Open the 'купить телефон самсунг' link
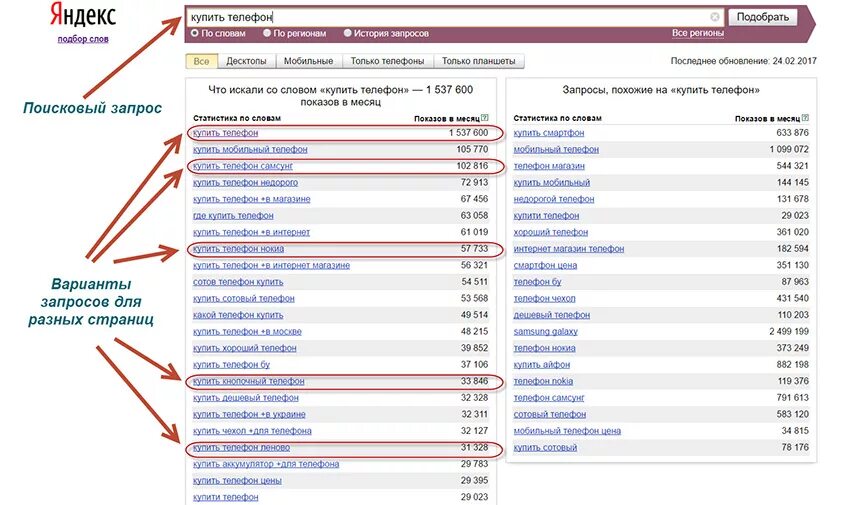The image size is (845, 505). [243, 166]
